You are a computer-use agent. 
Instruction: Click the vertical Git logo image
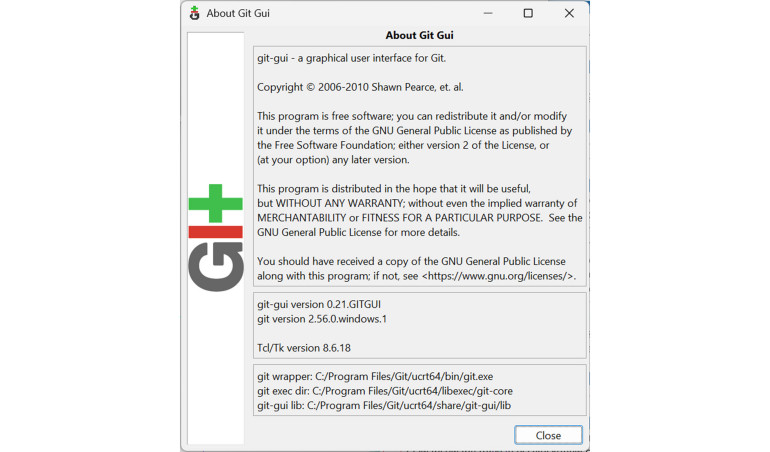pos(216,238)
